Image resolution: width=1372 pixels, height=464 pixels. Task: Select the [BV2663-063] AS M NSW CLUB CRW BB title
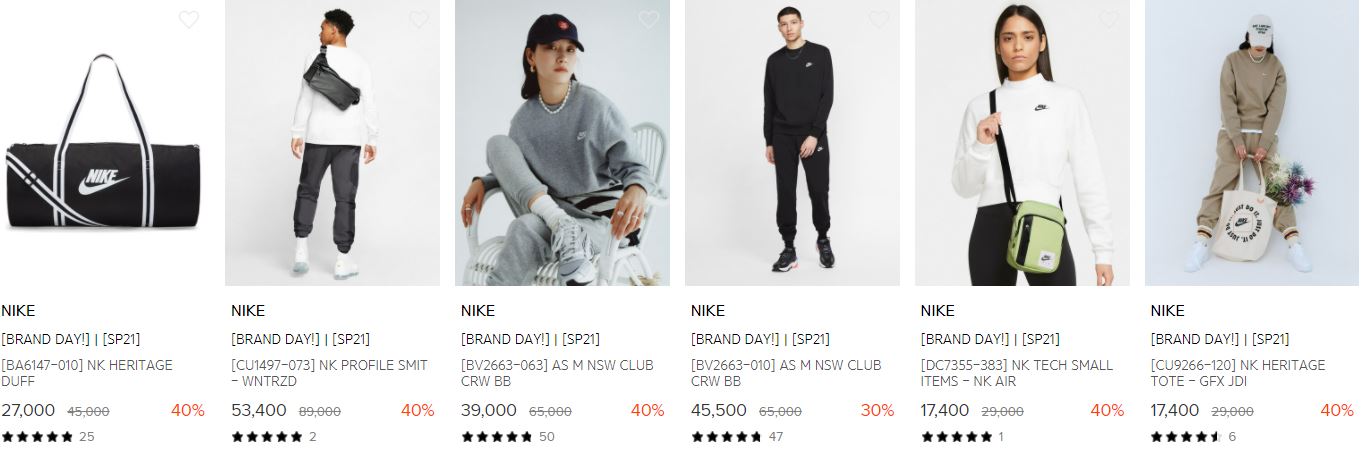point(557,373)
